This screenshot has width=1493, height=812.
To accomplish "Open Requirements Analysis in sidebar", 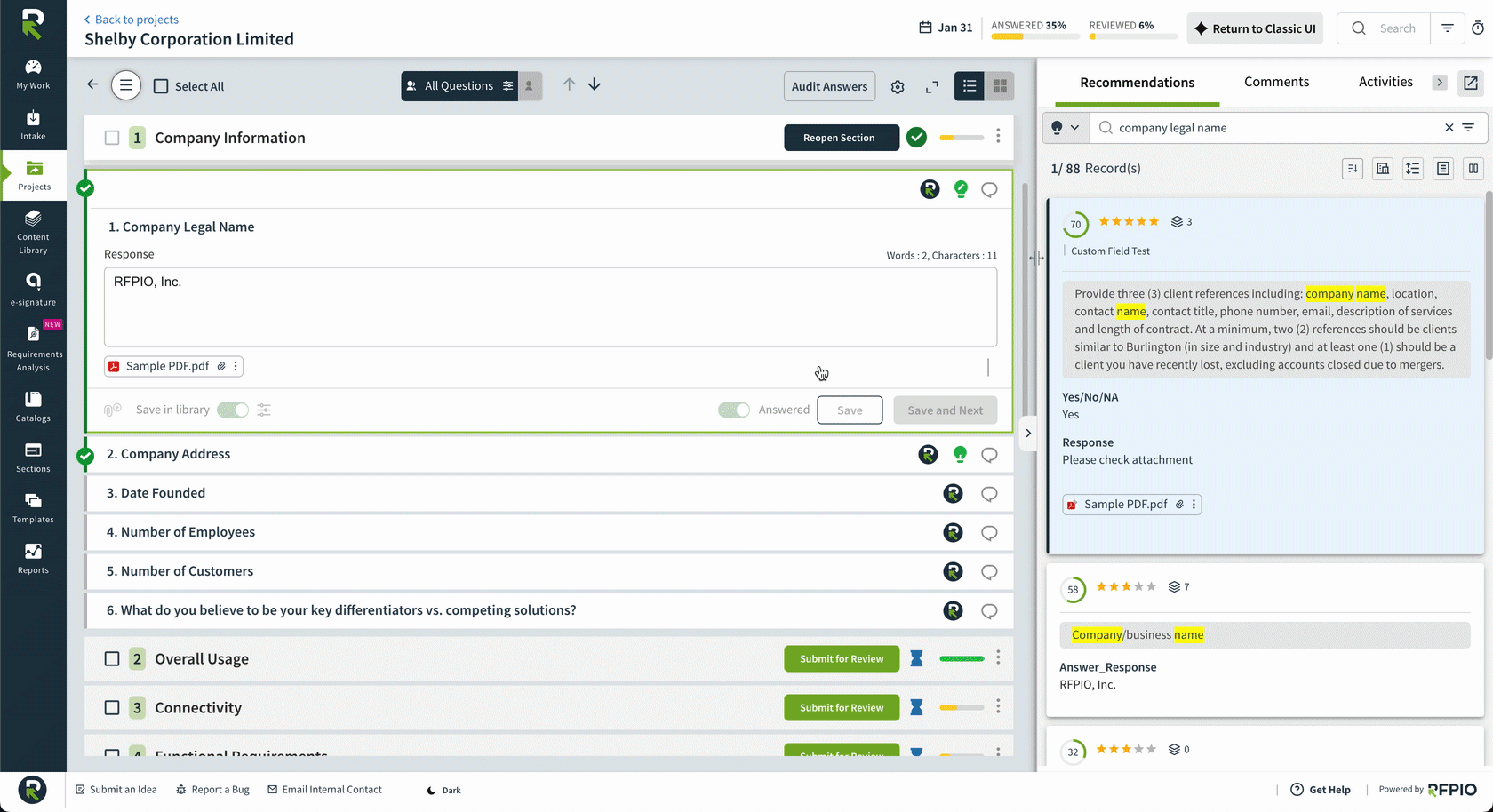I will [33, 348].
